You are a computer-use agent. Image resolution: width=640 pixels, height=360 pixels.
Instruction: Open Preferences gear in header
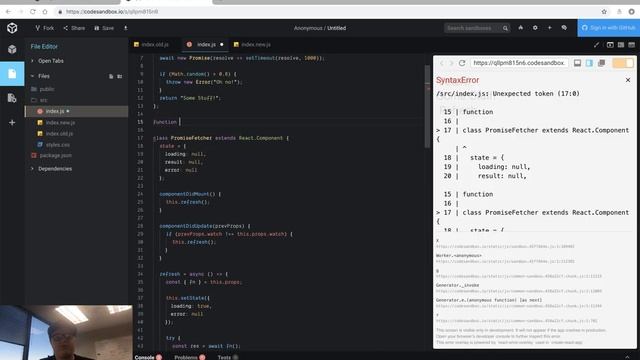tap(535, 28)
